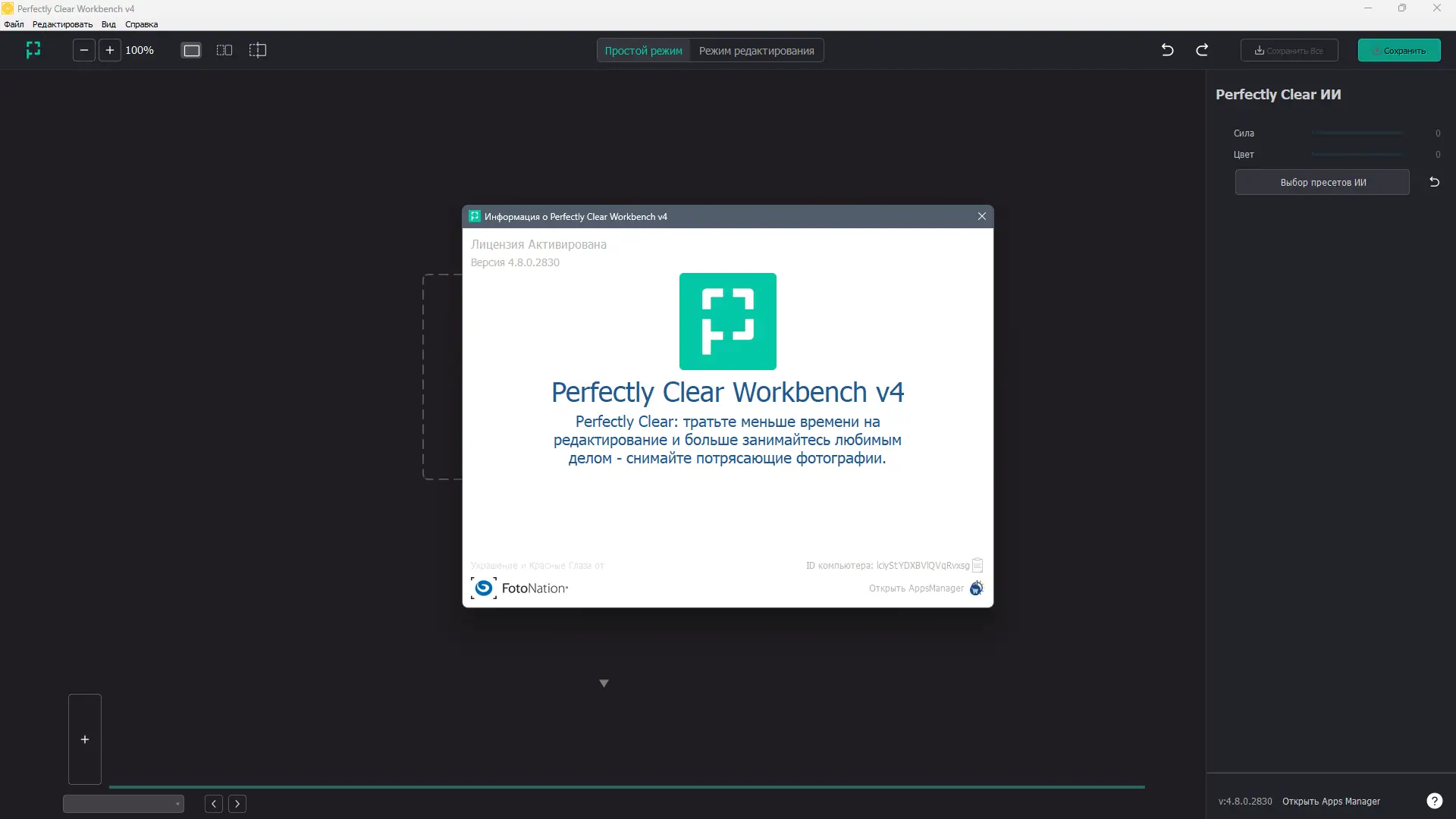Select single image view layout icon
Screen dimensions: 1456x819
tap(192, 50)
